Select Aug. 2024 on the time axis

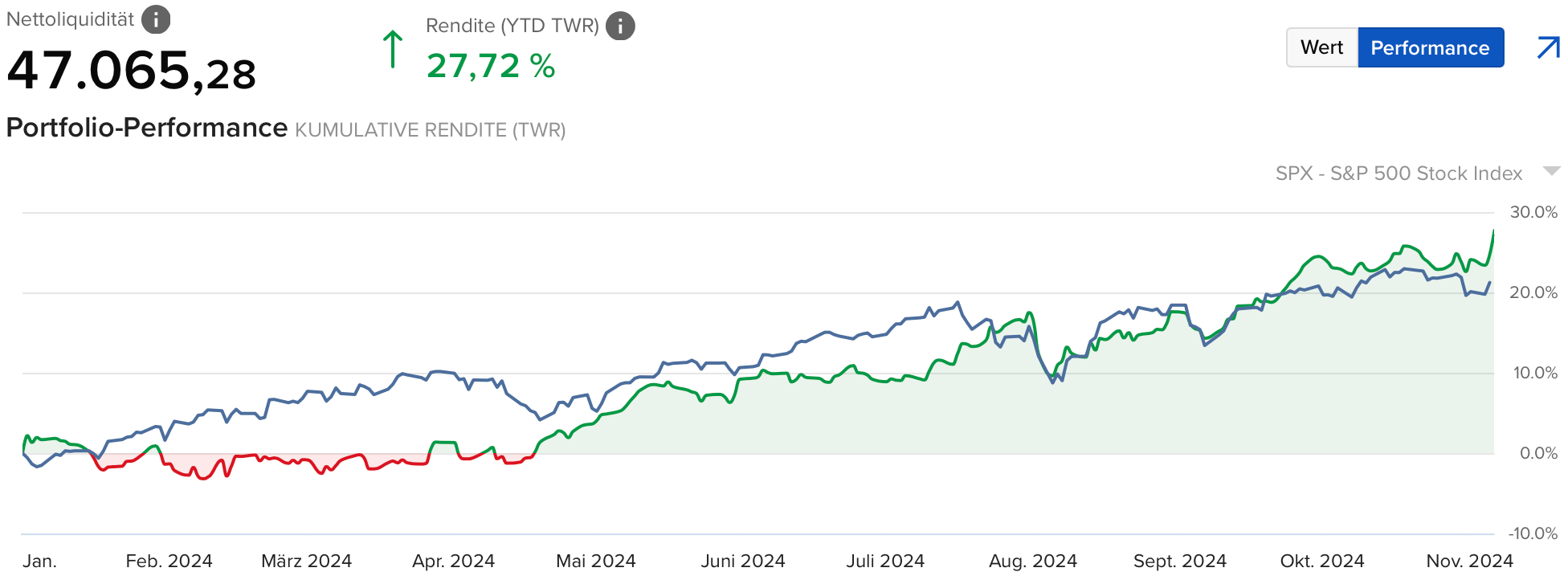pyautogui.click(x=1032, y=561)
